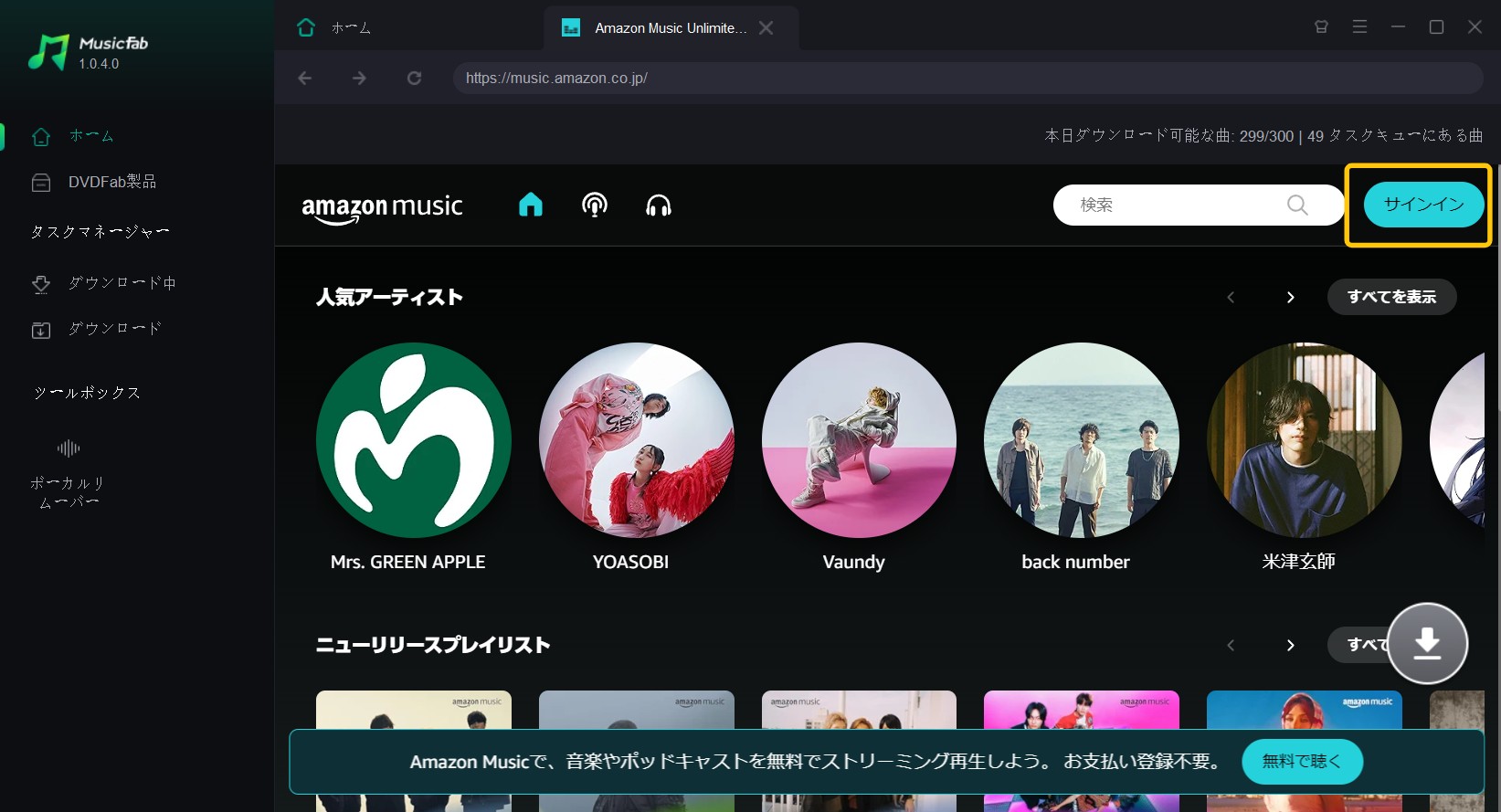Click the magnifier search icon
Image resolution: width=1501 pixels, height=812 pixels.
1297,205
